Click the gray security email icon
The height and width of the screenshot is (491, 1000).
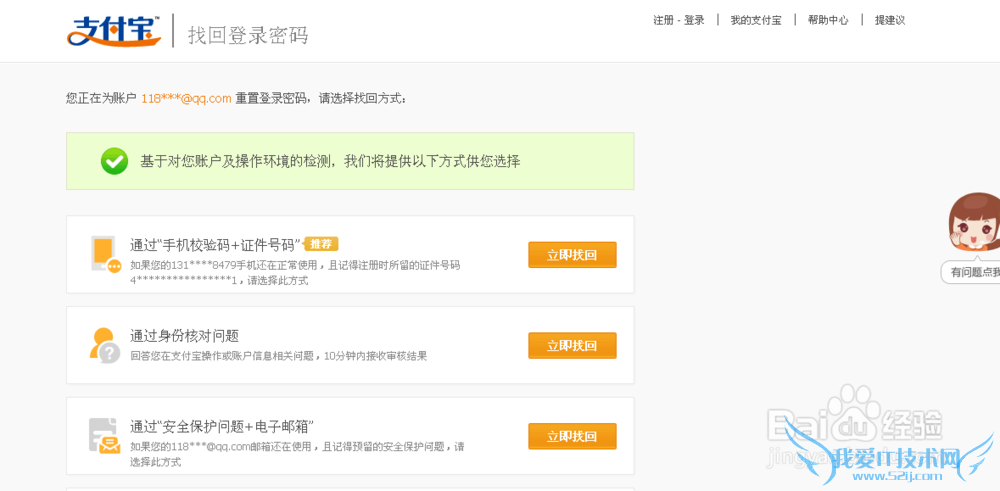point(103,436)
